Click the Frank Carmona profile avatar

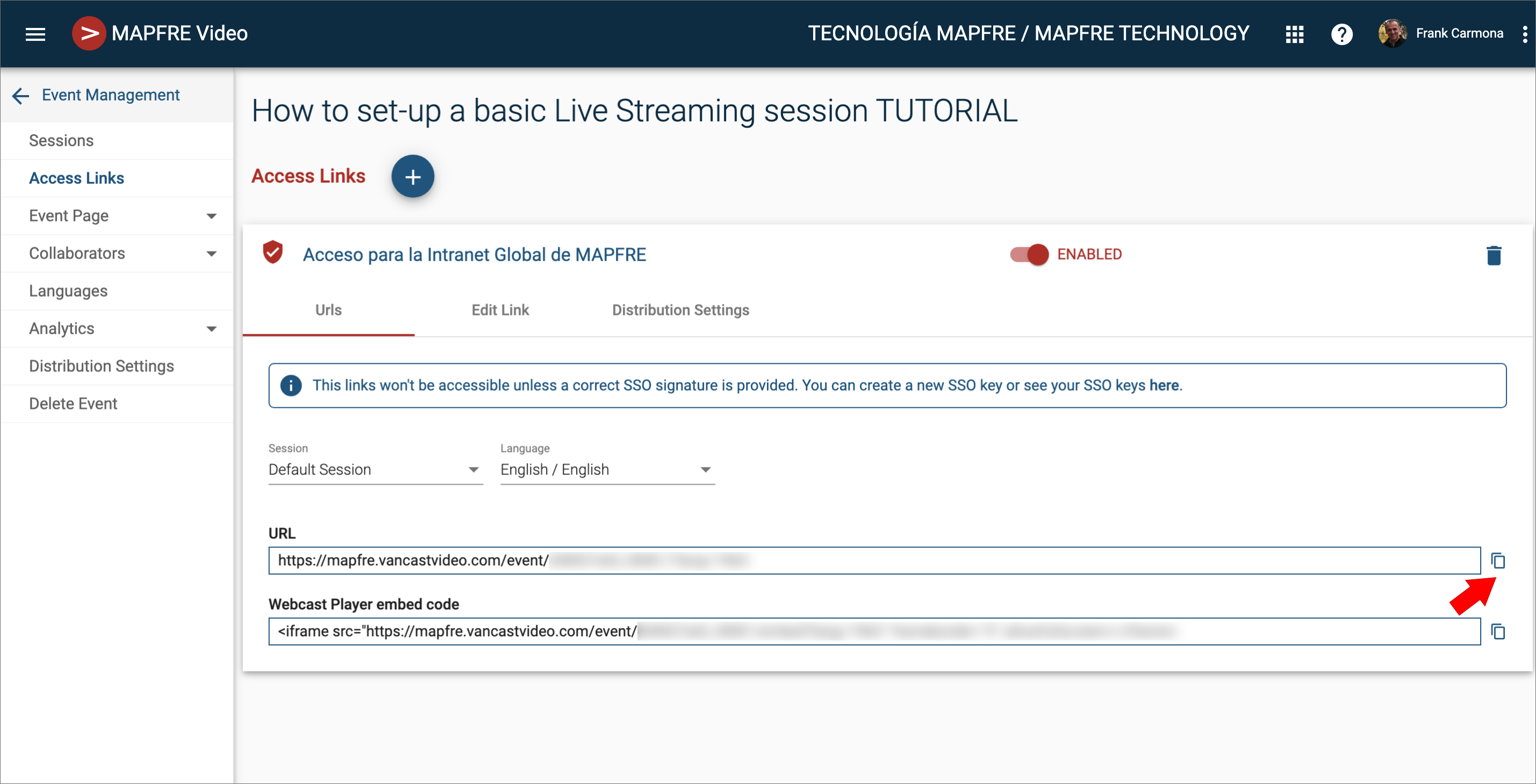pyautogui.click(x=1393, y=33)
